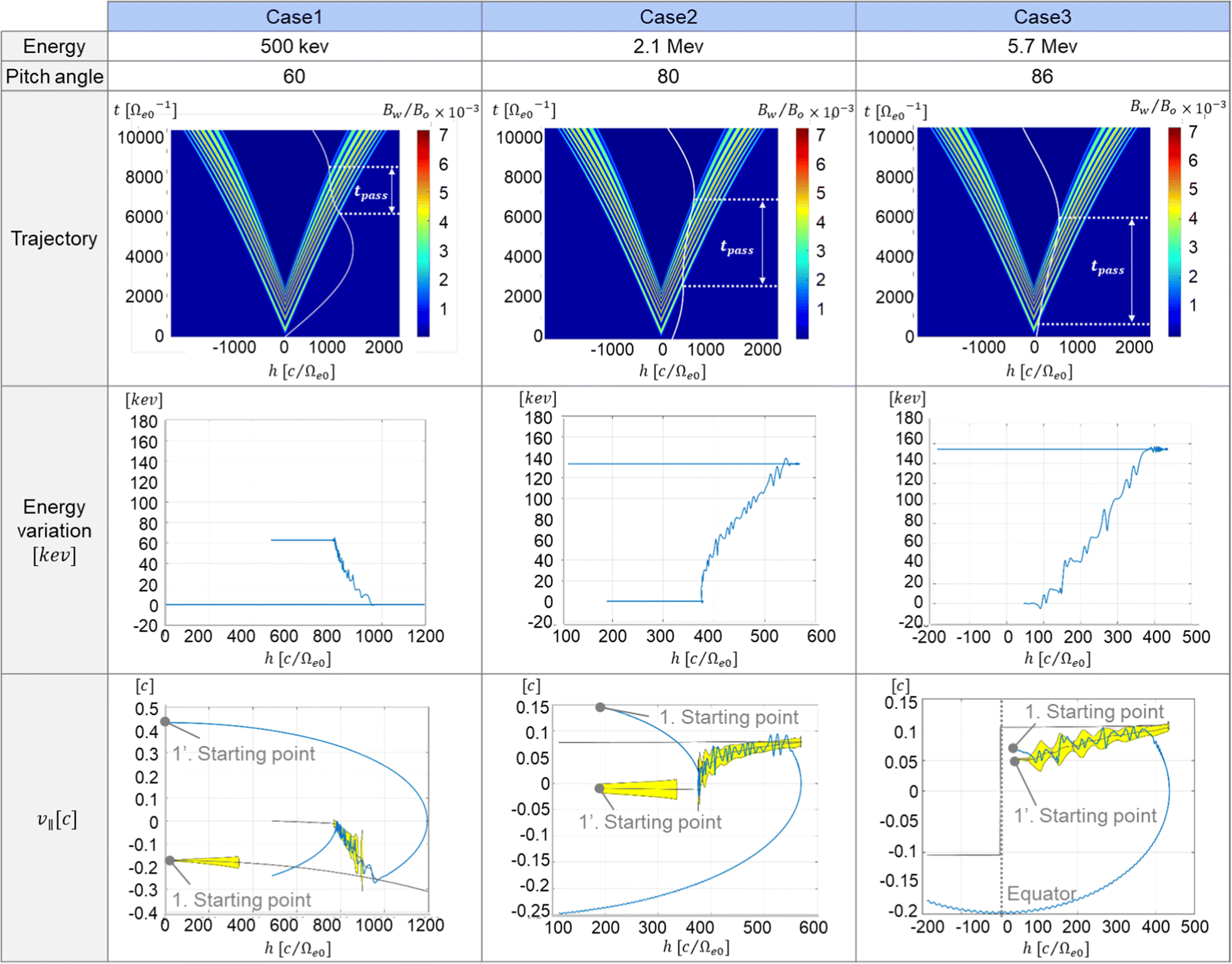The image size is (1232, 964).
Task: Click the 500 kev energy cell
Action: point(294,47)
